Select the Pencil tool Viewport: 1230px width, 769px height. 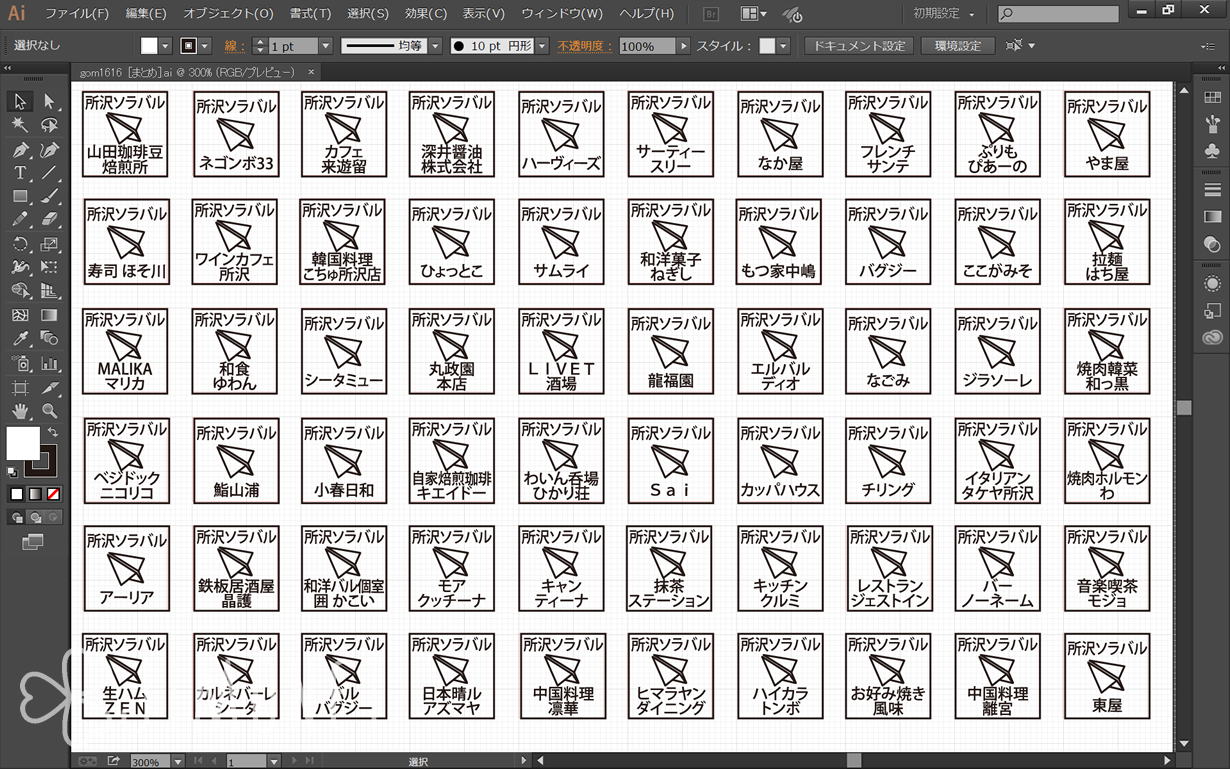20,220
